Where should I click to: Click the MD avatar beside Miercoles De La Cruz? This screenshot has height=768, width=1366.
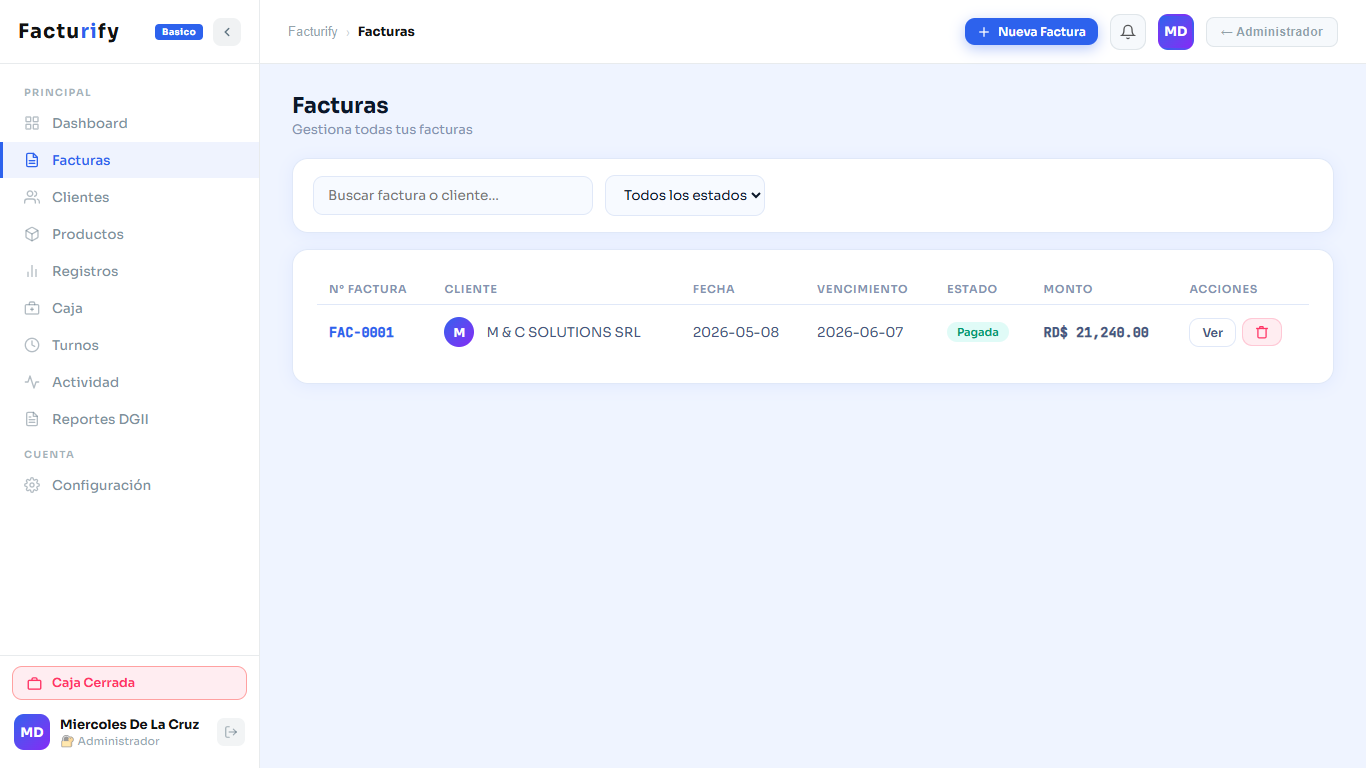coord(32,732)
